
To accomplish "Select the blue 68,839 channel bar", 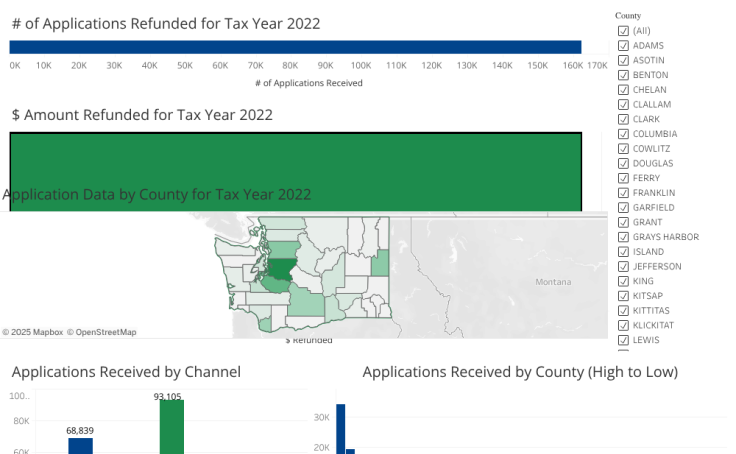I will [80, 446].
